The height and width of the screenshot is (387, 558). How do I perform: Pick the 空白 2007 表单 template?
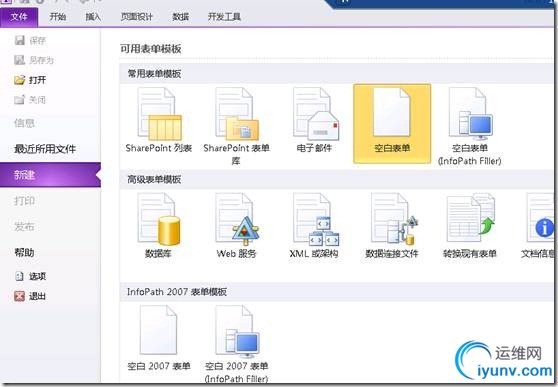159,338
